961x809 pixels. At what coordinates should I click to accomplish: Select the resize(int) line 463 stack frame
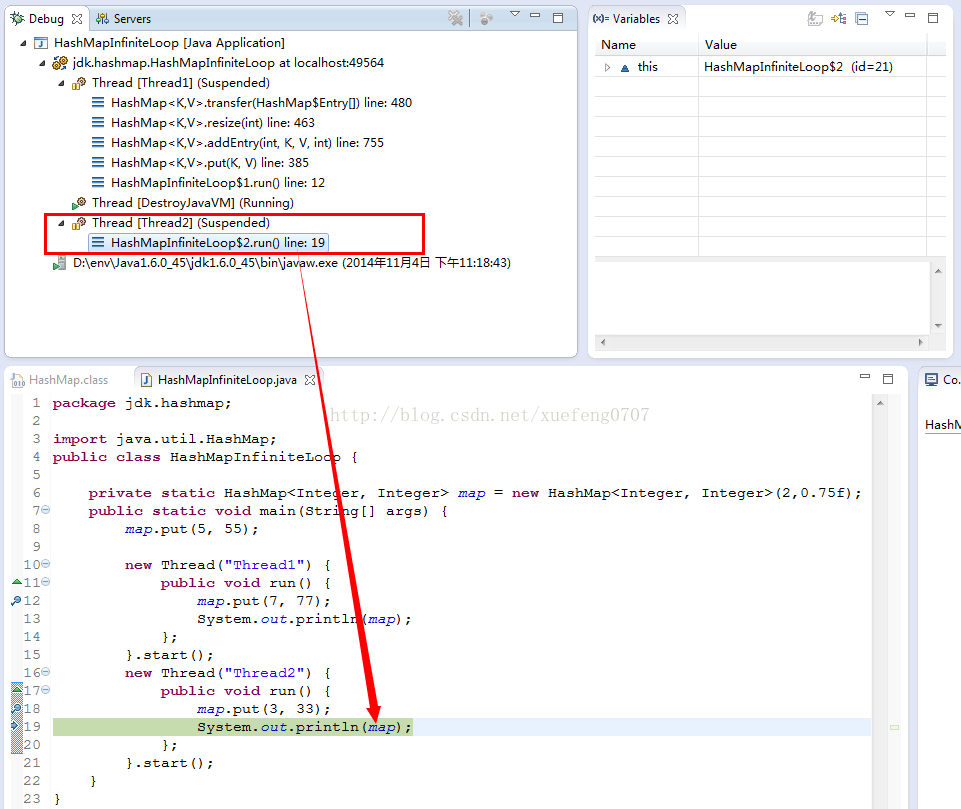coord(213,123)
